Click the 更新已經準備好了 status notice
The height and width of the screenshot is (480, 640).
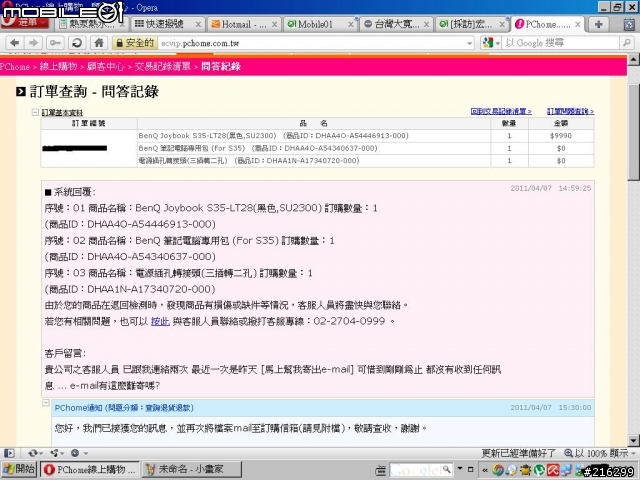518,453
